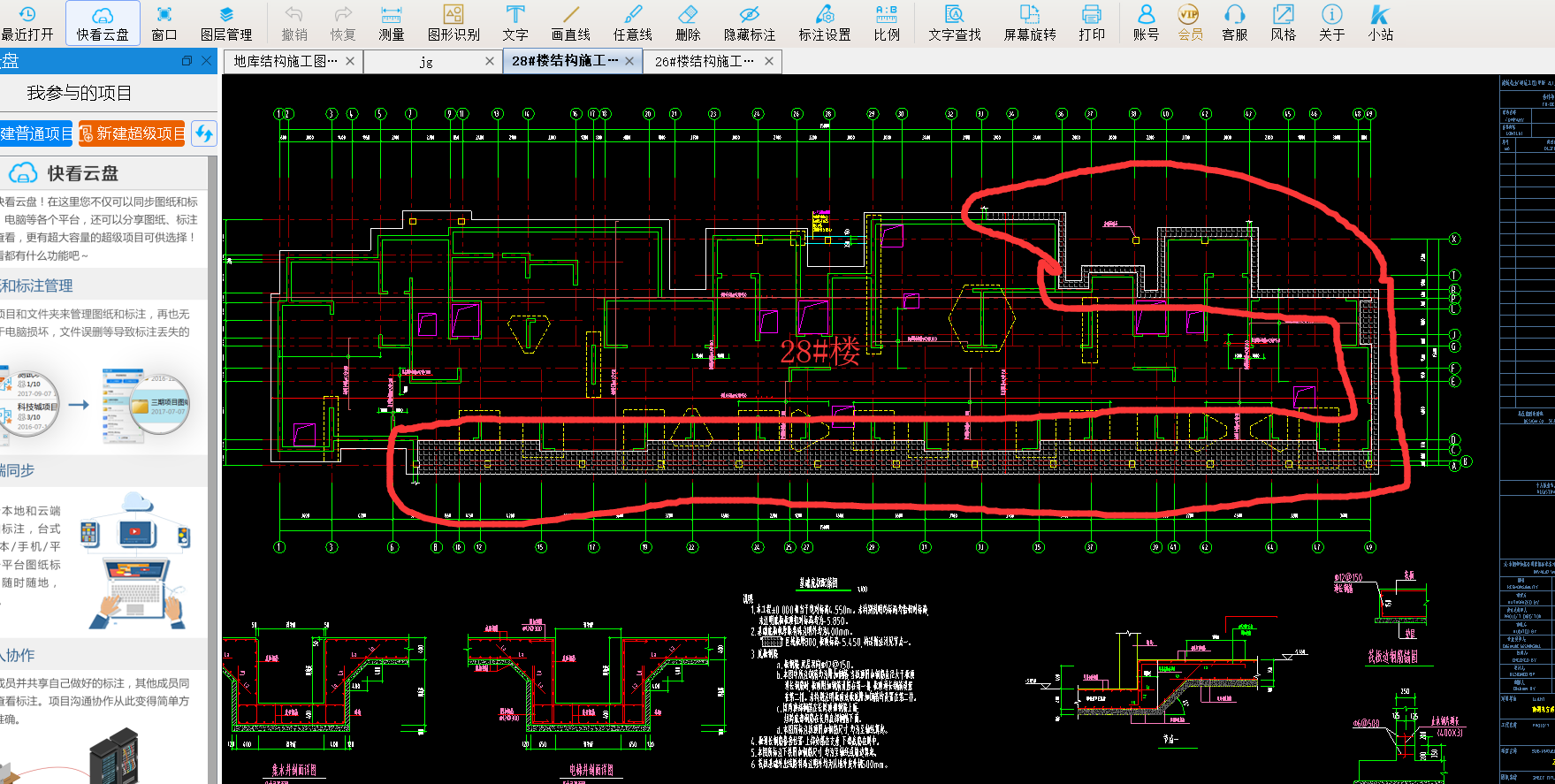
Task: Switch to 地库结构施工图 tab
Action: [286, 61]
